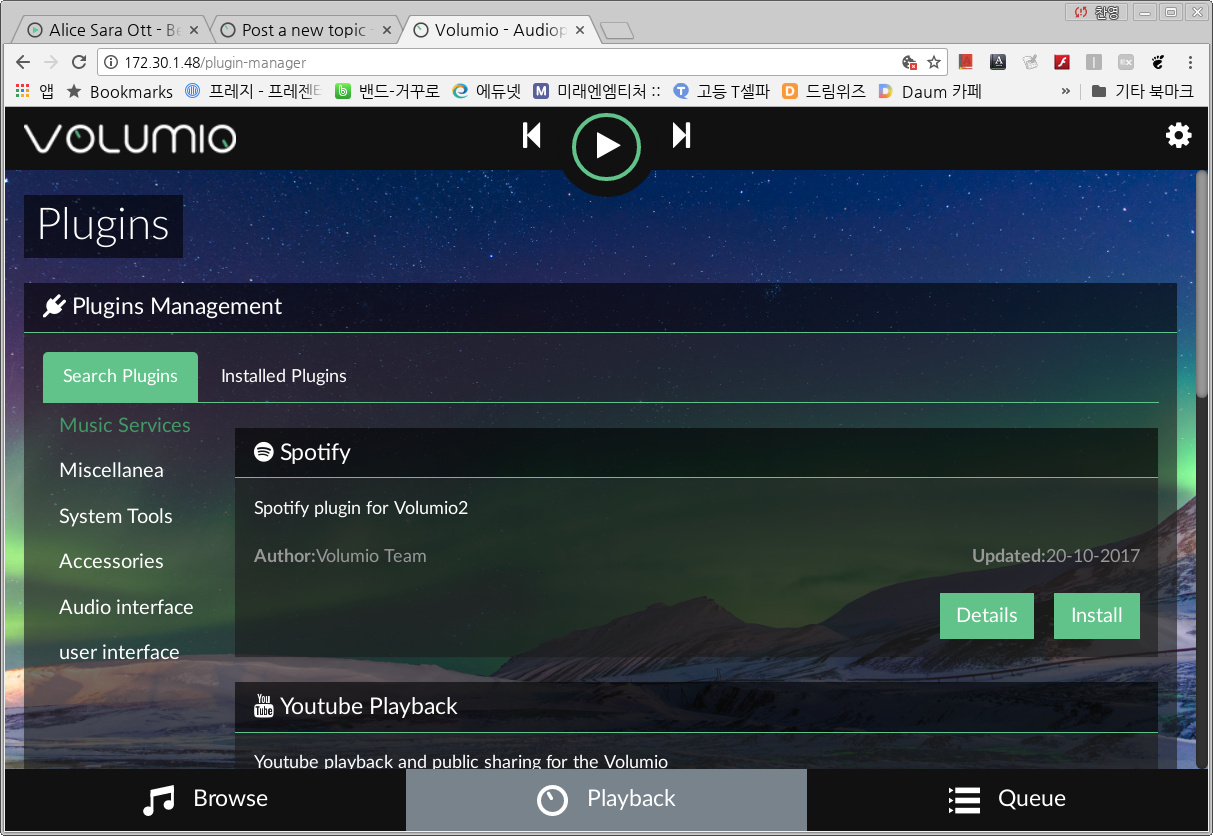The height and width of the screenshot is (836, 1213).
Task: Click the previous track button
Action: coord(532,135)
